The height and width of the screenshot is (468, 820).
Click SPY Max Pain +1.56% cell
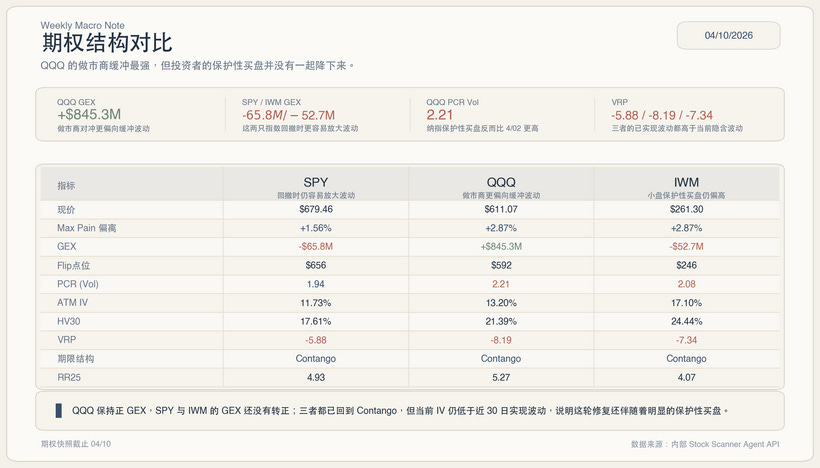316,228
